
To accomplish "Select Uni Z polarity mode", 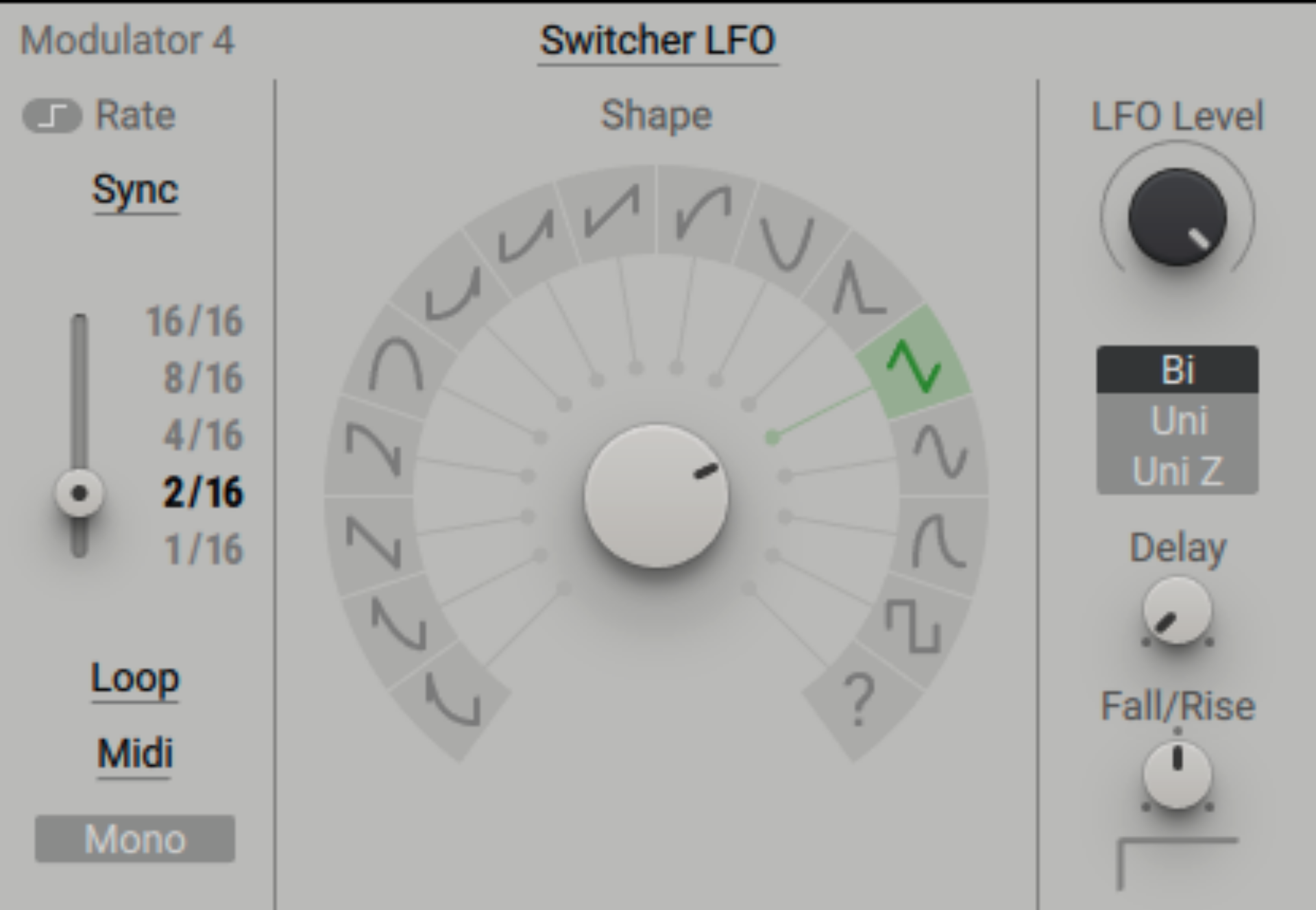I will point(1178,469).
